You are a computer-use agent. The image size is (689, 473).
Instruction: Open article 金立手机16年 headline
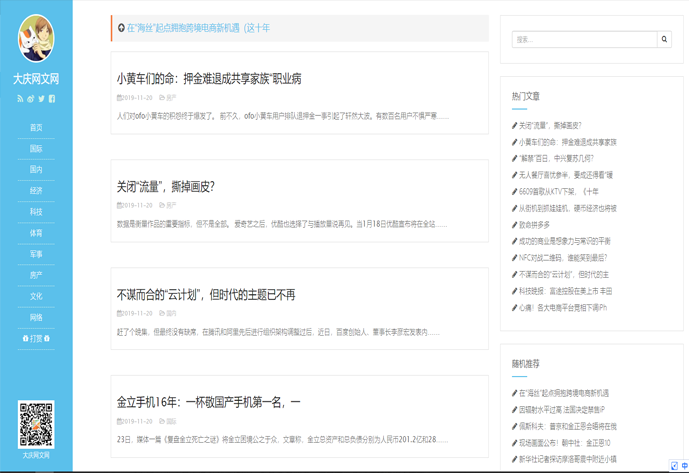[208, 402]
